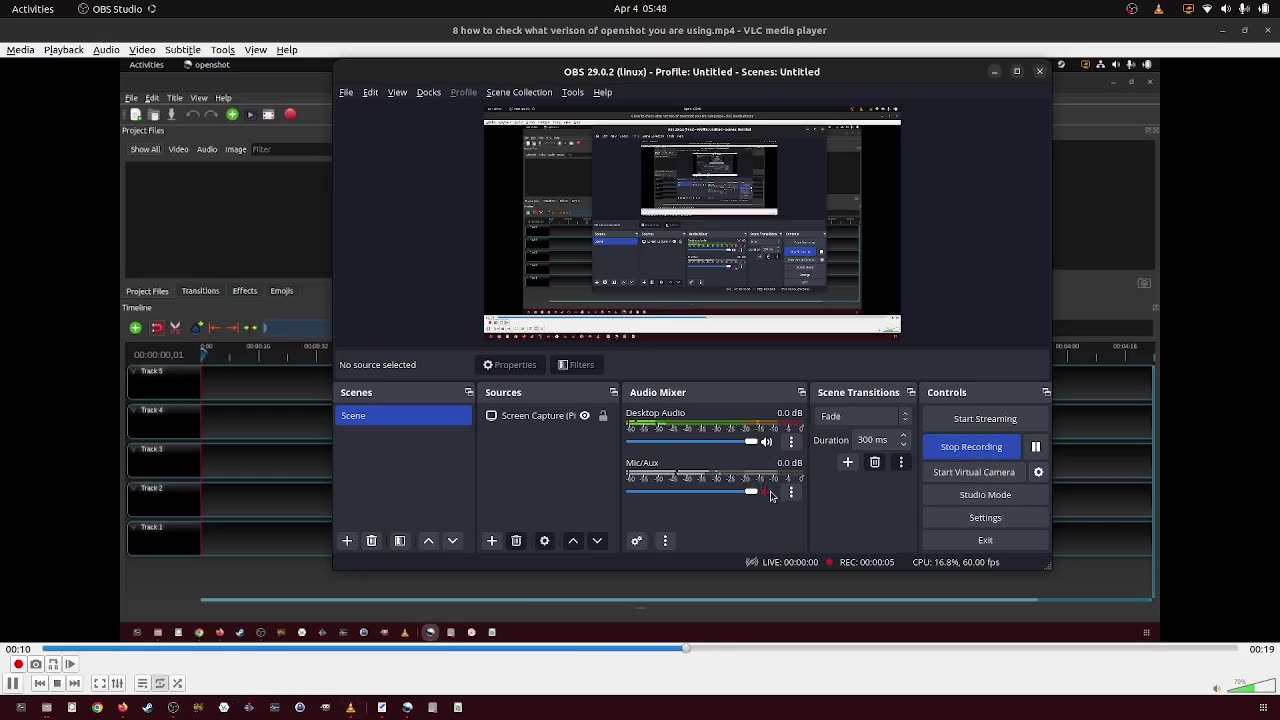Image resolution: width=1280 pixels, height=720 pixels.
Task: Open the VLC Media menu
Action: [x=21, y=50]
